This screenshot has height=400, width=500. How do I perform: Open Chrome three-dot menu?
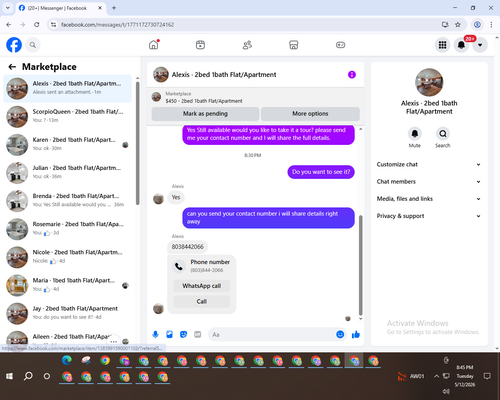491,25
